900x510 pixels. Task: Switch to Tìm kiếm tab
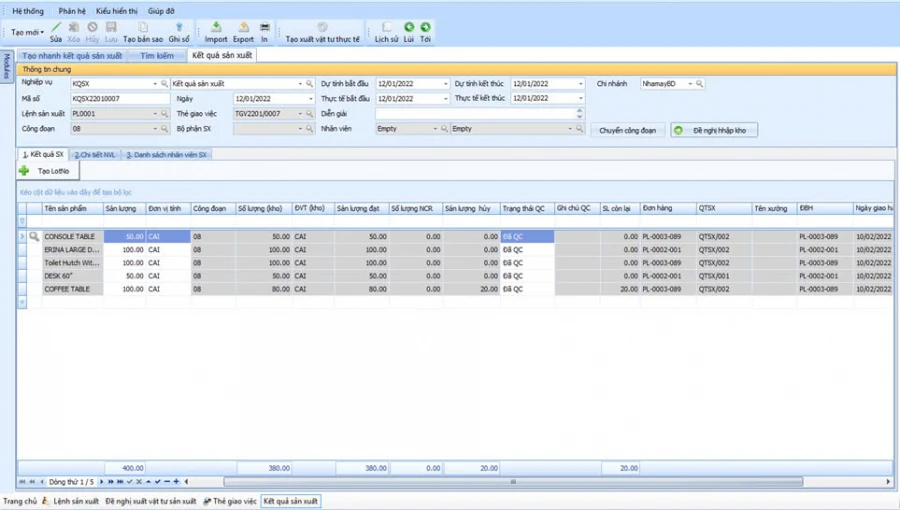tap(157, 56)
